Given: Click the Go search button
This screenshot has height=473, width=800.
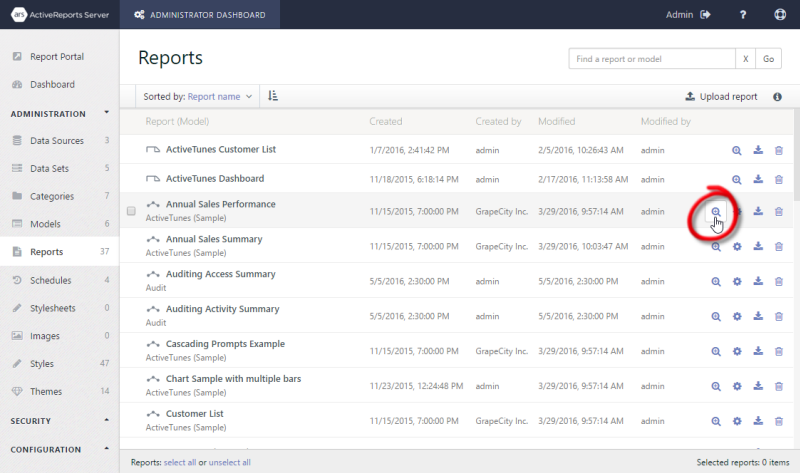Looking at the screenshot, I should (768, 59).
